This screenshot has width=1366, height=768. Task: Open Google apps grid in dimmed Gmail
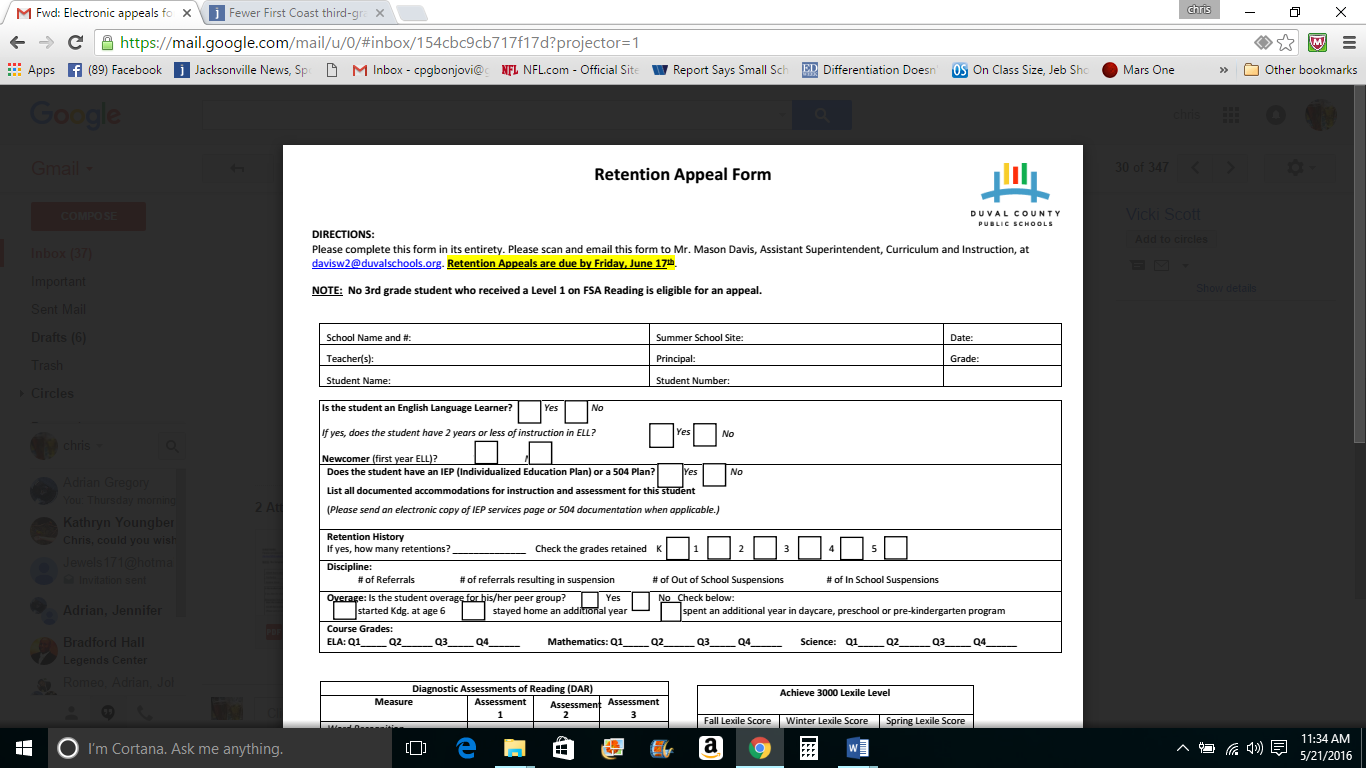1231,114
